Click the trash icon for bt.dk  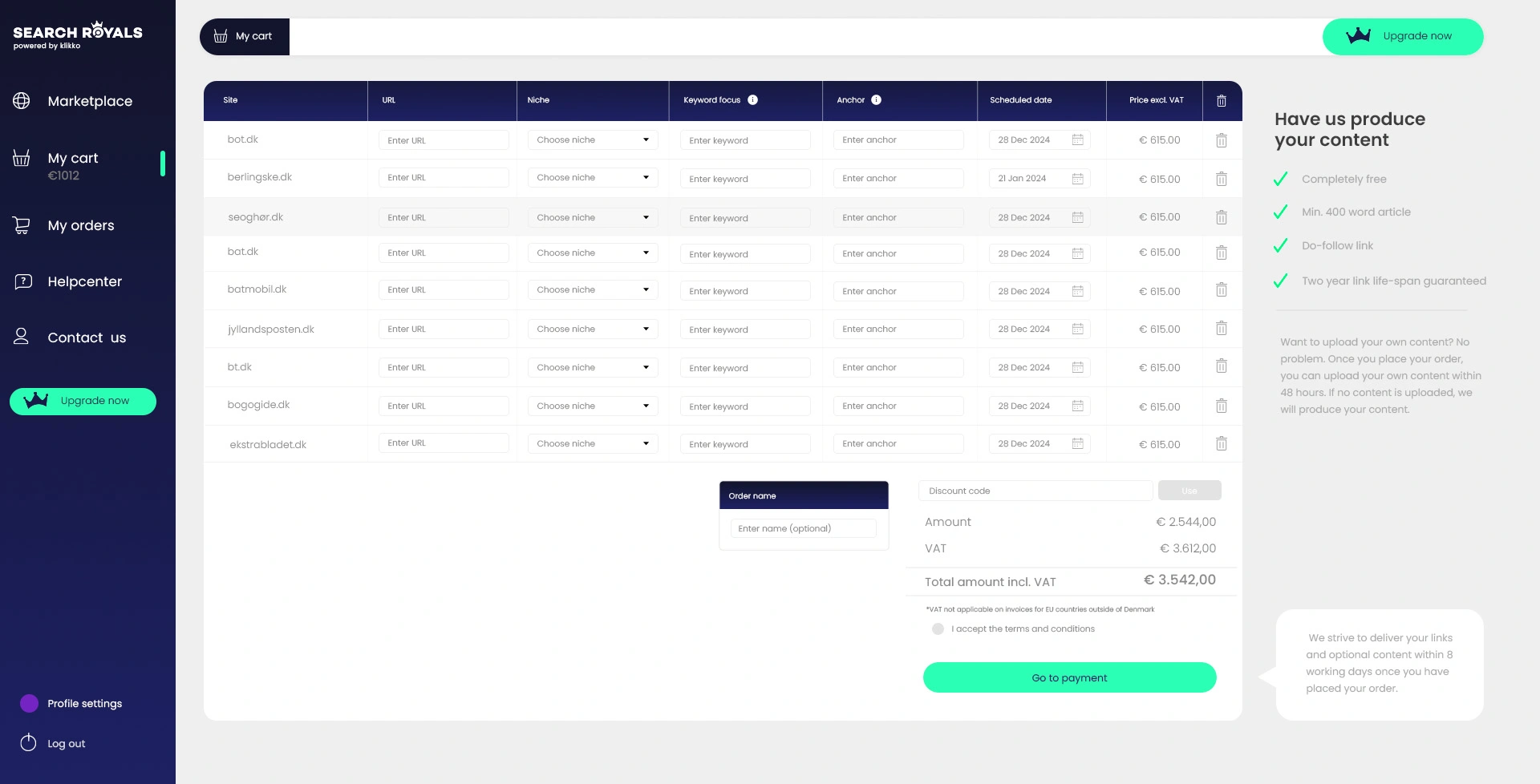pos(1221,366)
